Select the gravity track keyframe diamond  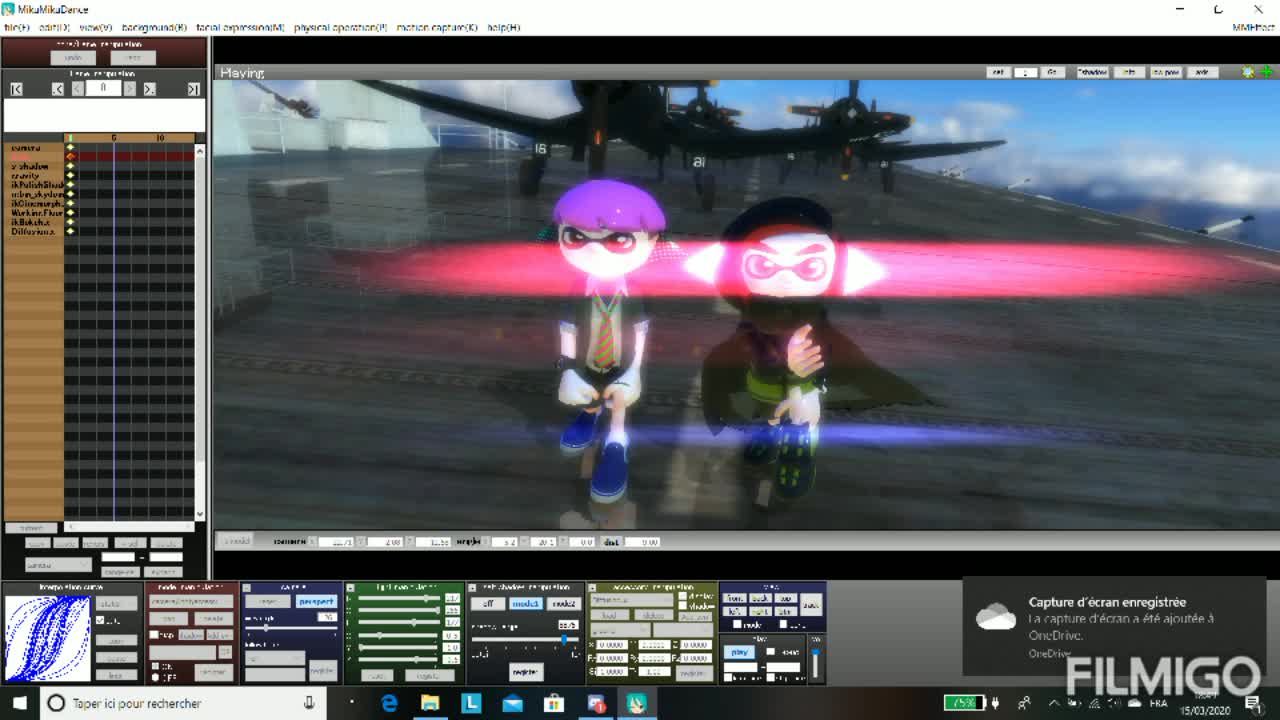pyautogui.click(x=70, y=175)
